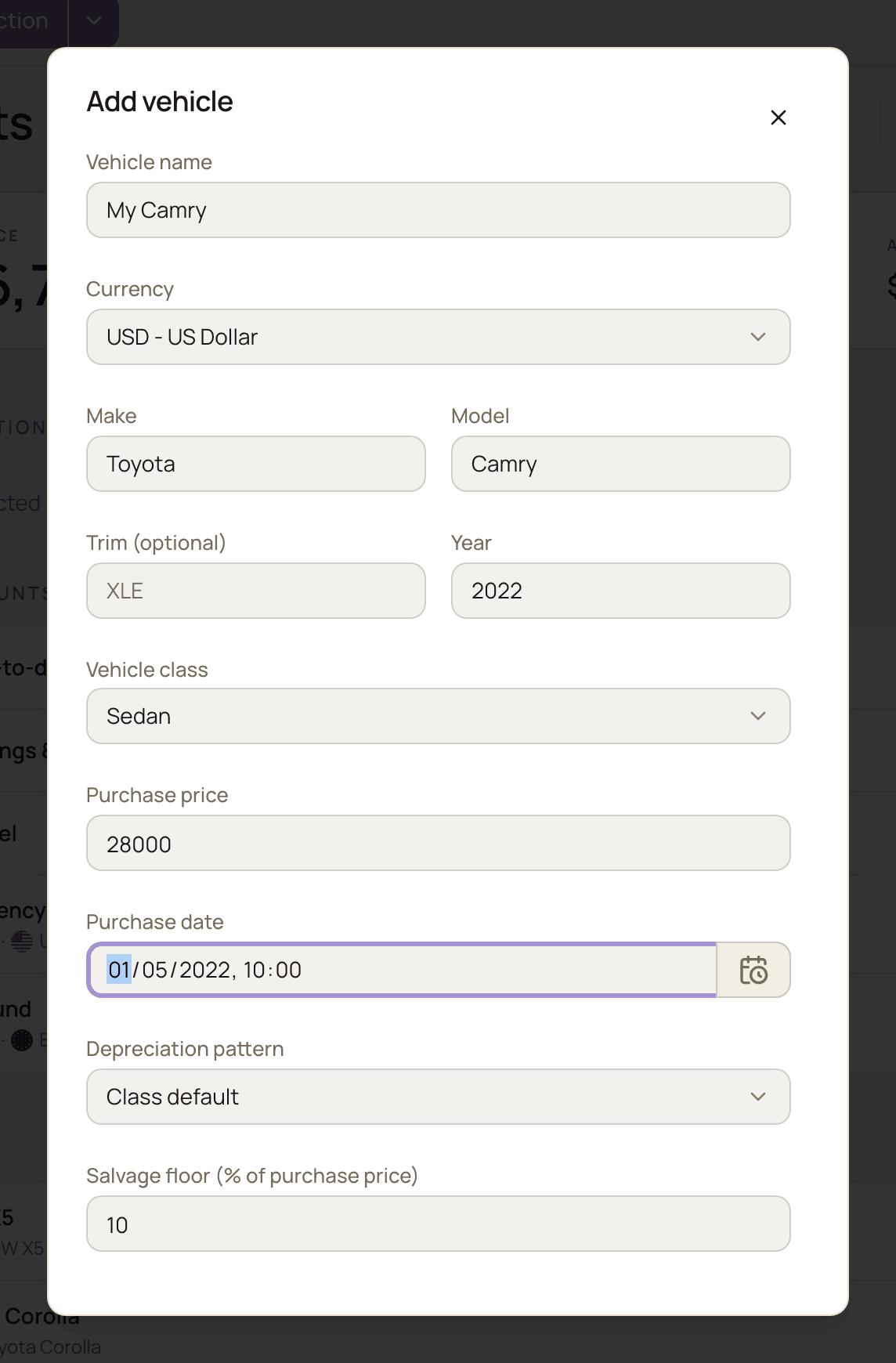Click the Vehicle name field

click(x=439, y=210)
